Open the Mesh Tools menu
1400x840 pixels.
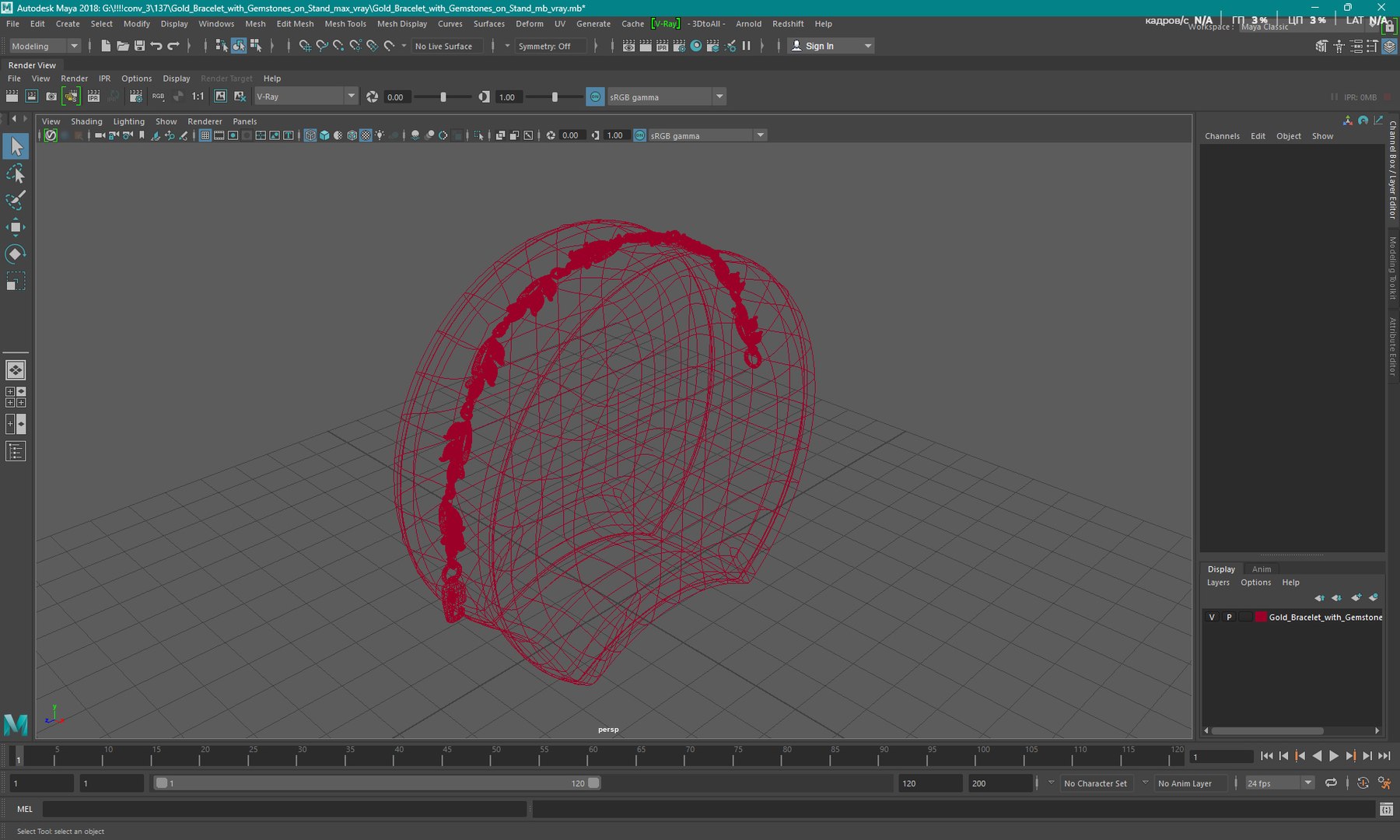[345, 24]
